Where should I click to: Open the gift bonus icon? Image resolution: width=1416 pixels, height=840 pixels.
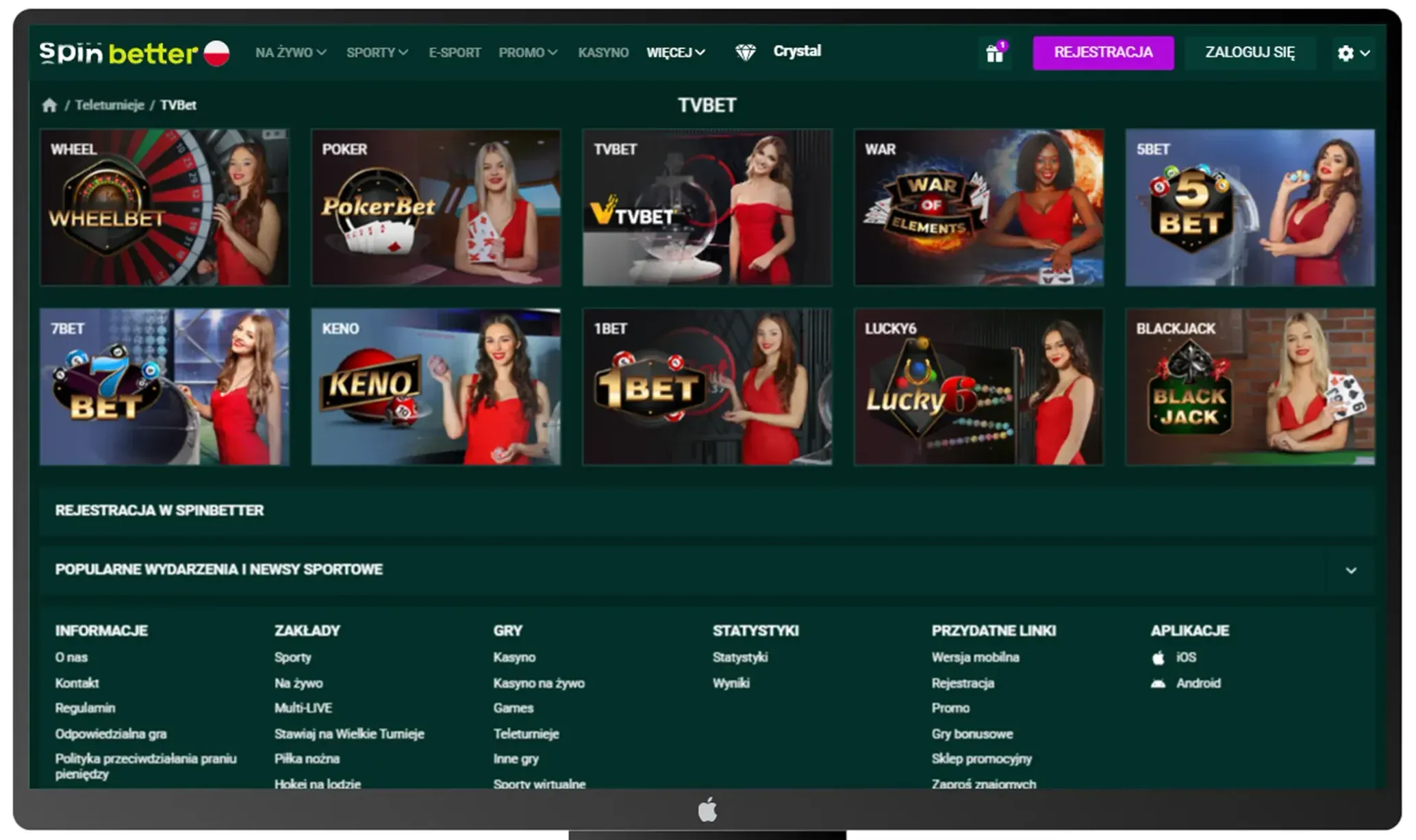coord(995,53)
